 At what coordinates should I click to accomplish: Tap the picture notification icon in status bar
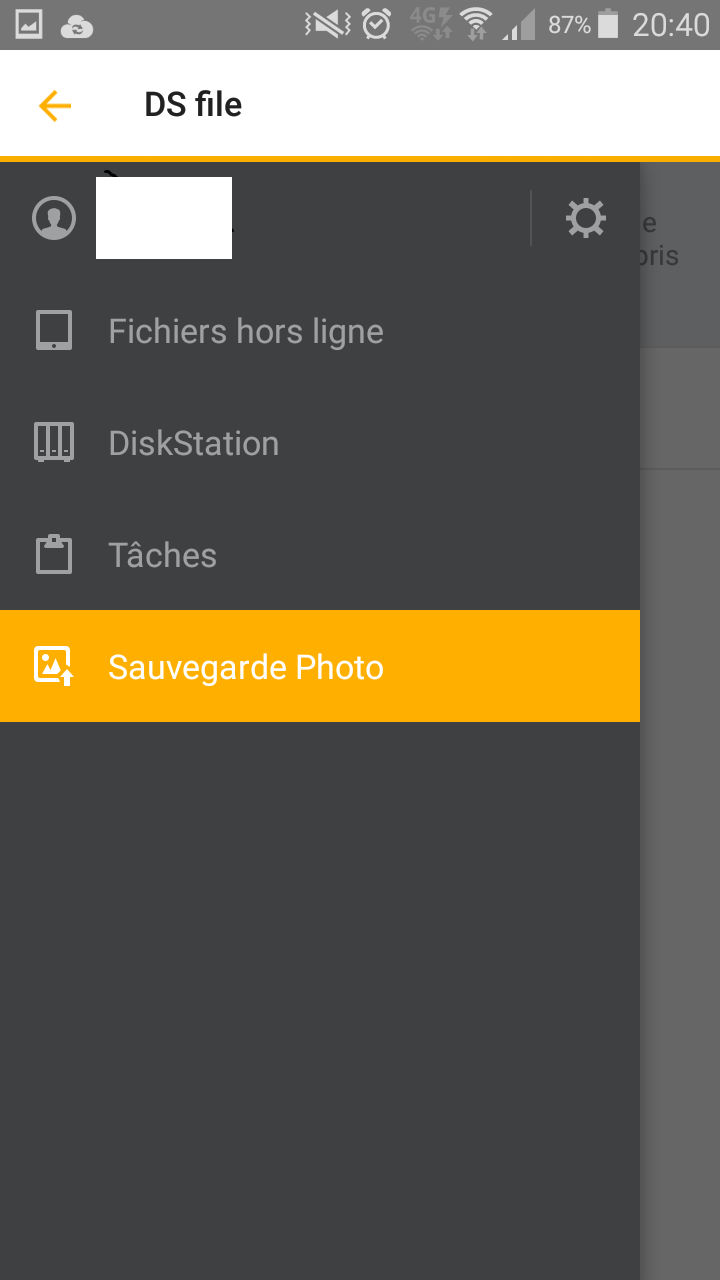tap(29, 25)
